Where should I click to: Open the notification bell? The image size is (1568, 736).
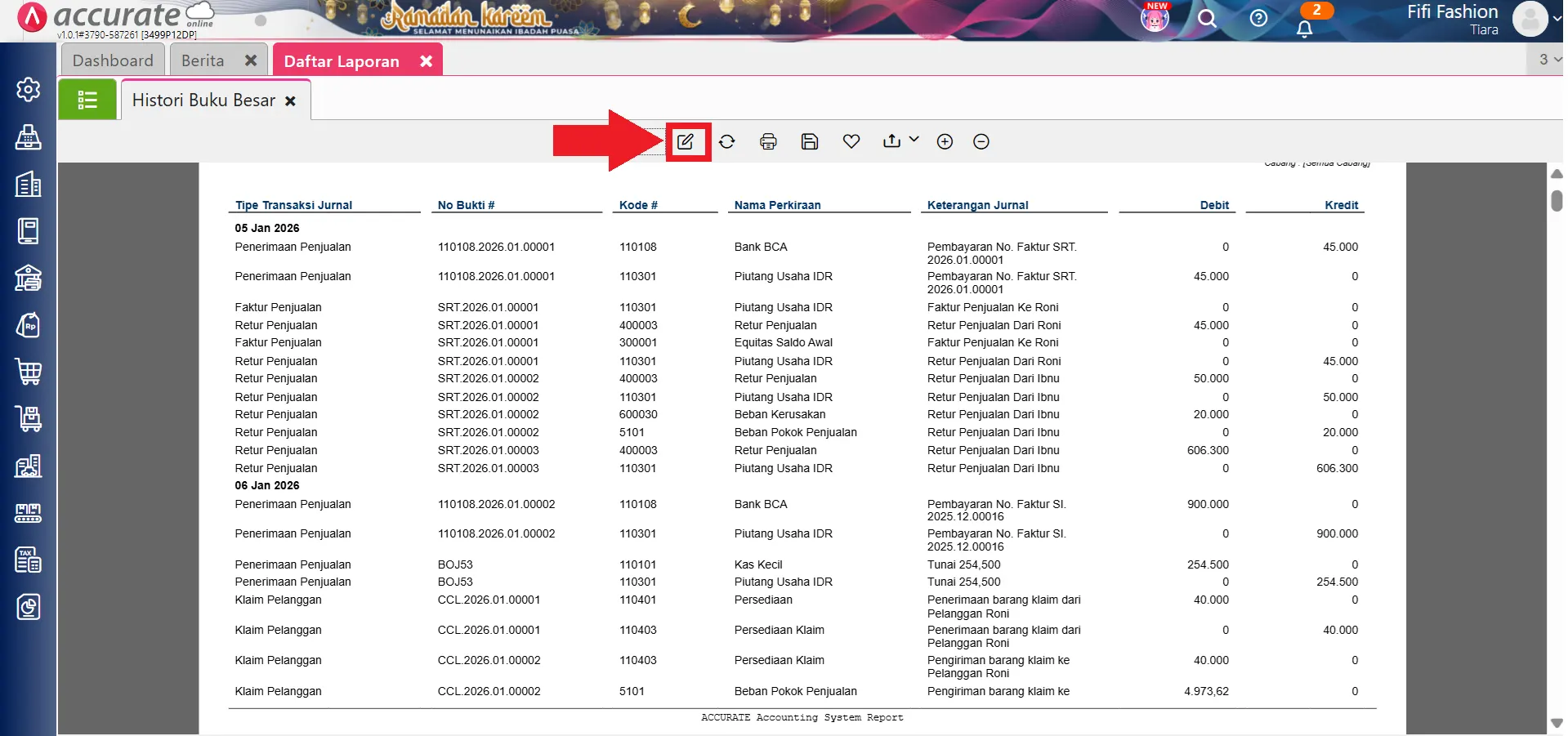[x=1305, y=29]
